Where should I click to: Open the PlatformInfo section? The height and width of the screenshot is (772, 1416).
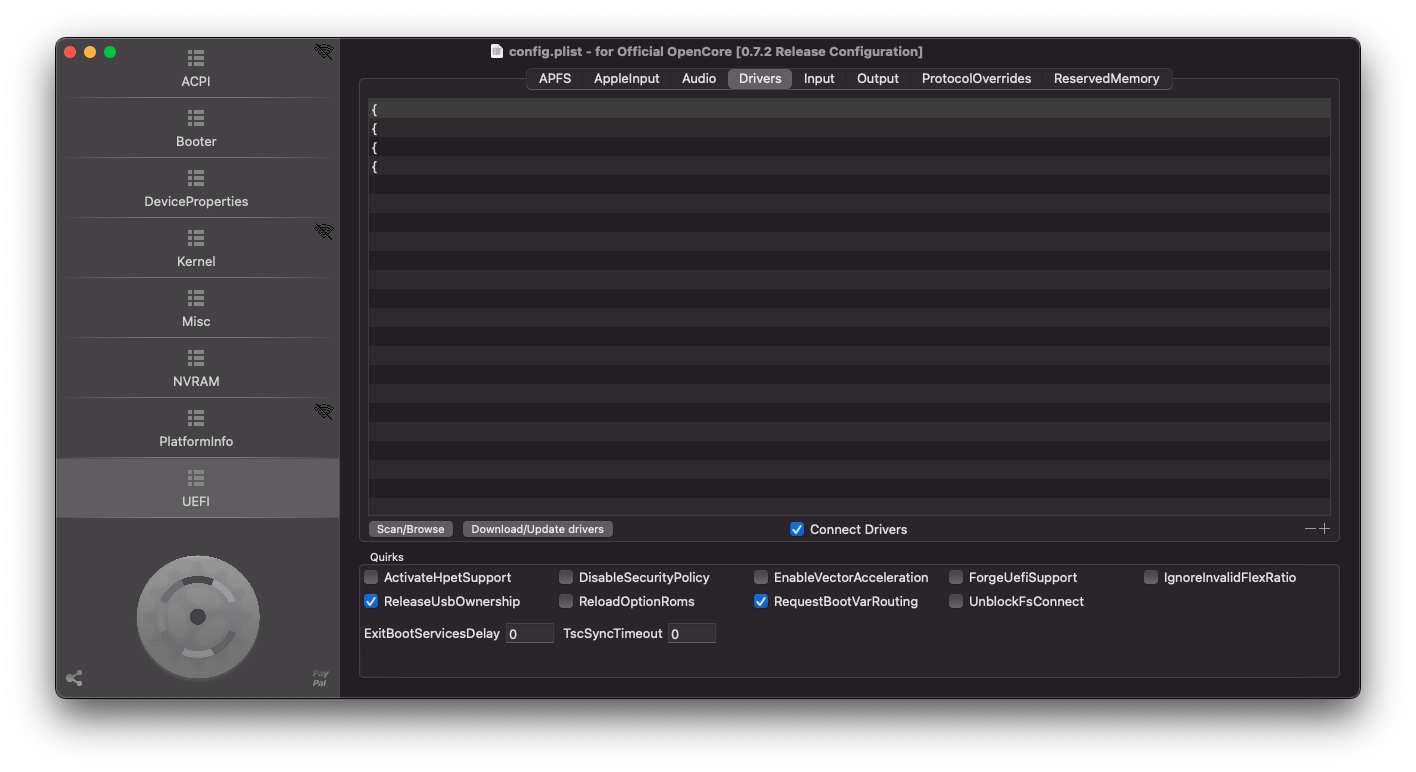coord(196,428)
